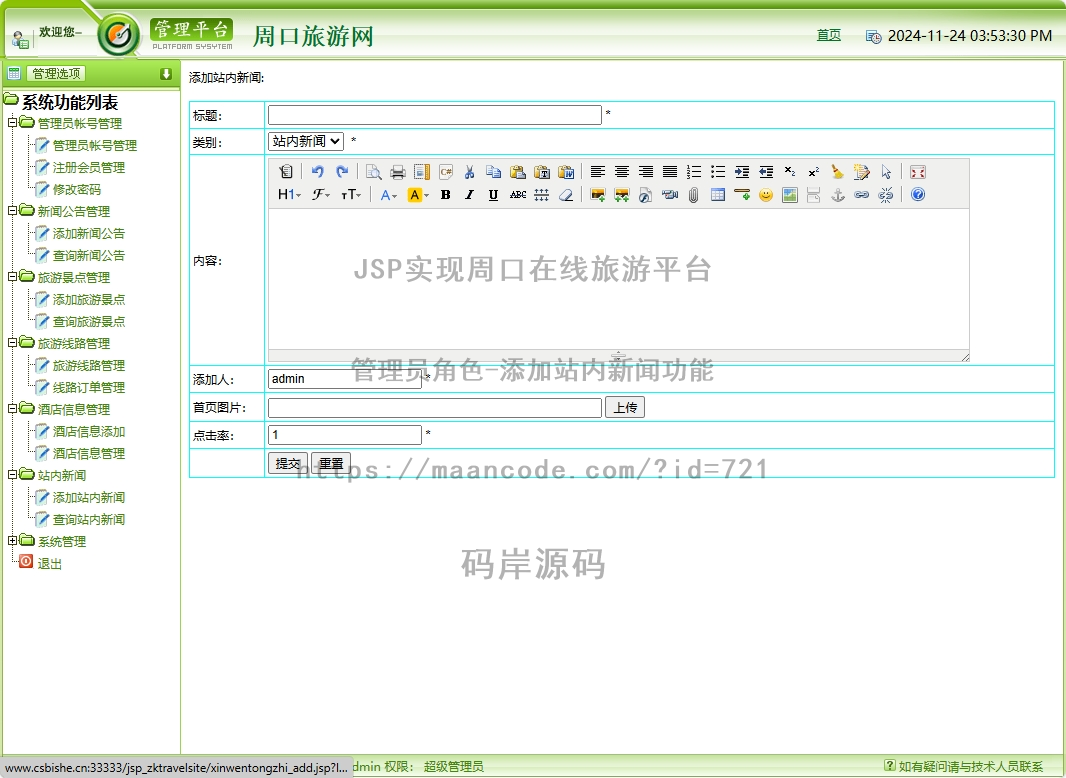The image size is (1066, 778).
Task: Justify text fully
Action: pos(670,172)
